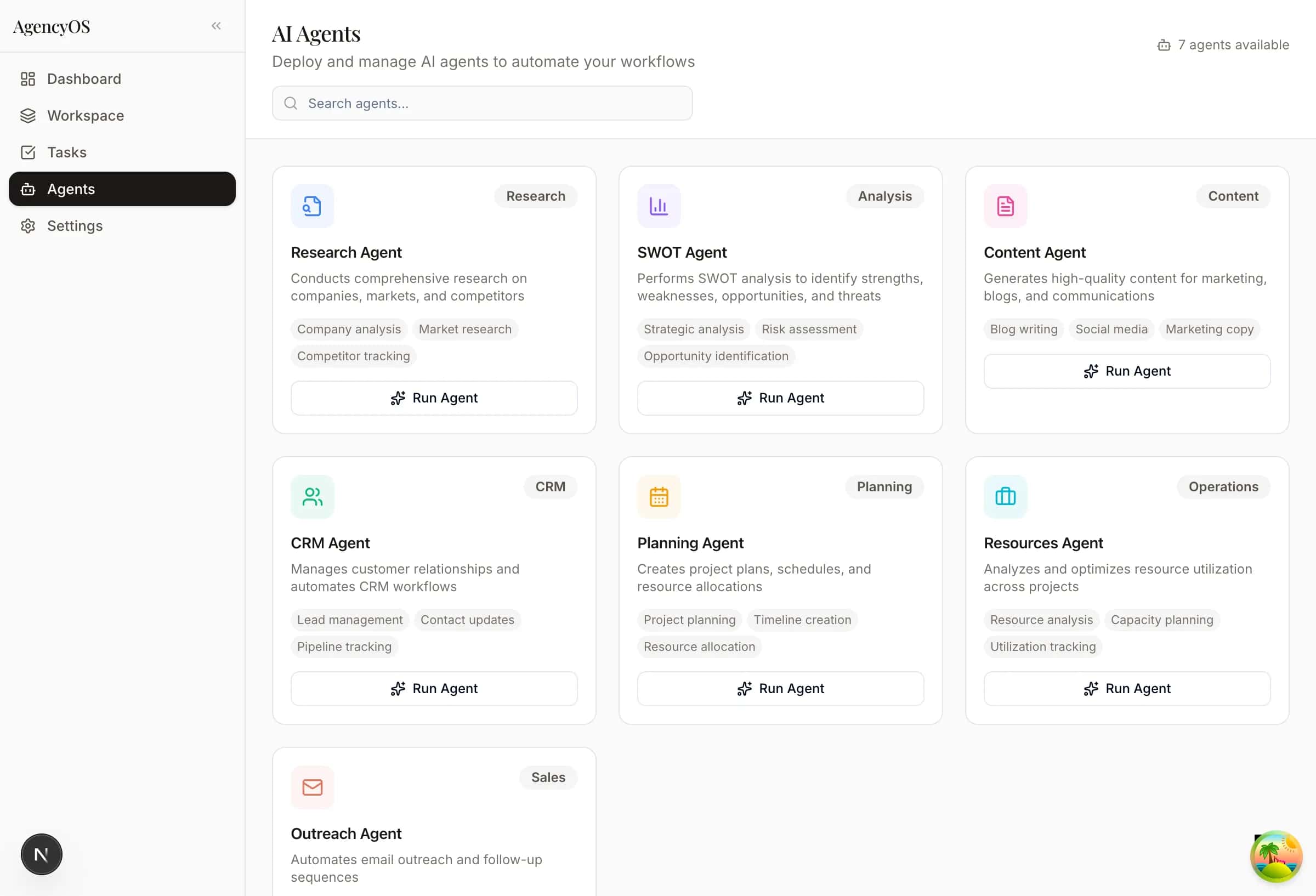
Task: Click the SWOT Agent bar chart icon
Action: 659,206
